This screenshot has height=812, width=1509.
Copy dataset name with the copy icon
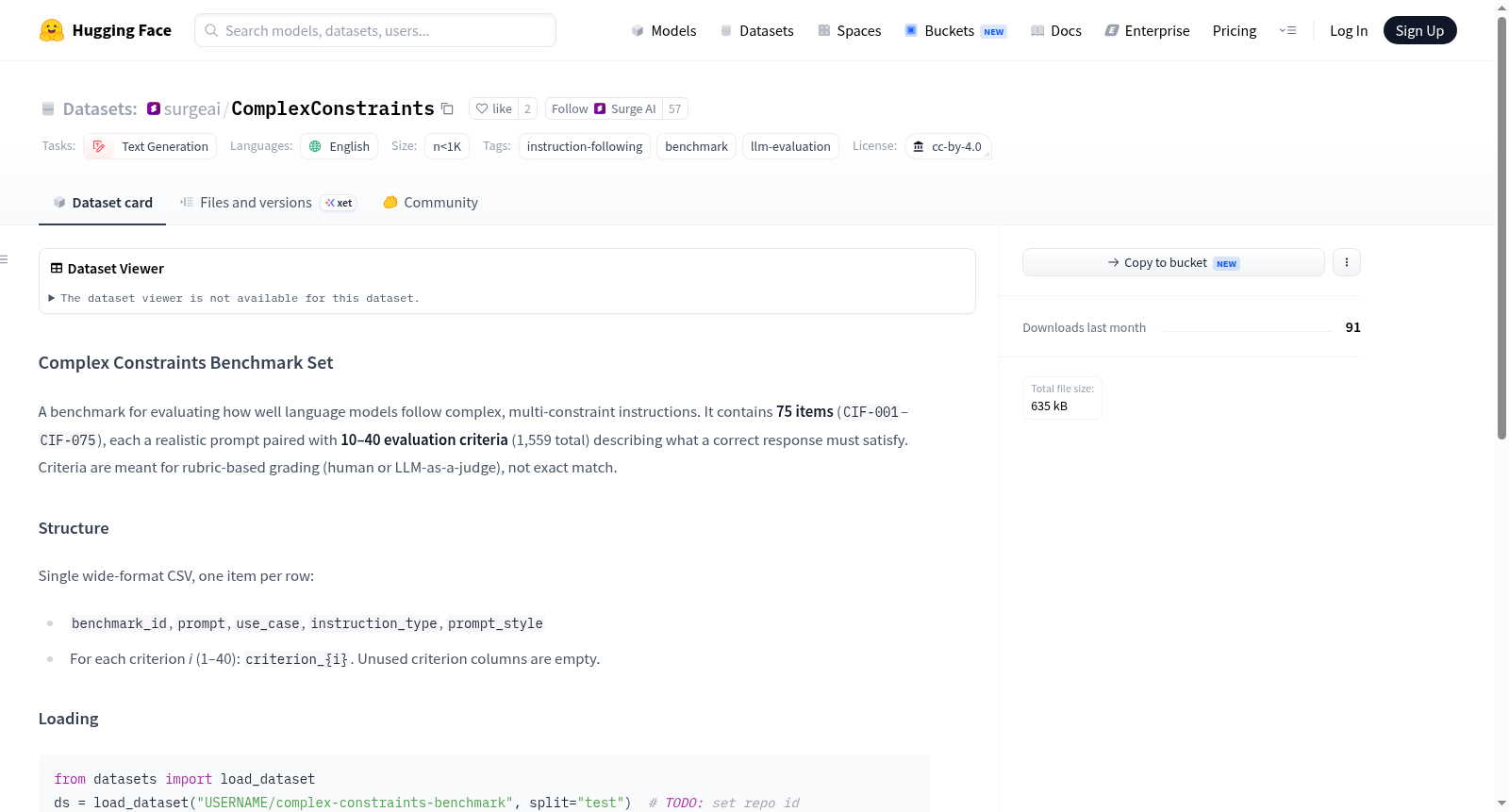coord(447,109)
